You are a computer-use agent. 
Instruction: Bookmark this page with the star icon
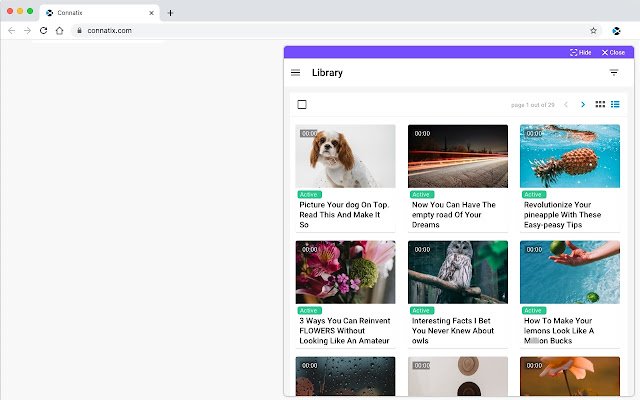(x=593, y=31)
